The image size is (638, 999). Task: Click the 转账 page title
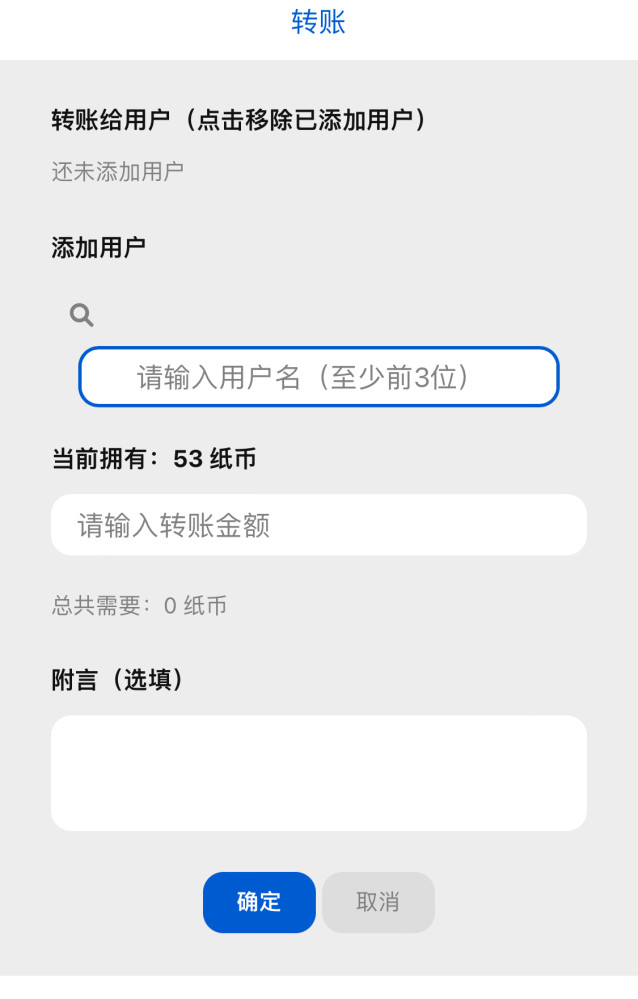point(318,22)
